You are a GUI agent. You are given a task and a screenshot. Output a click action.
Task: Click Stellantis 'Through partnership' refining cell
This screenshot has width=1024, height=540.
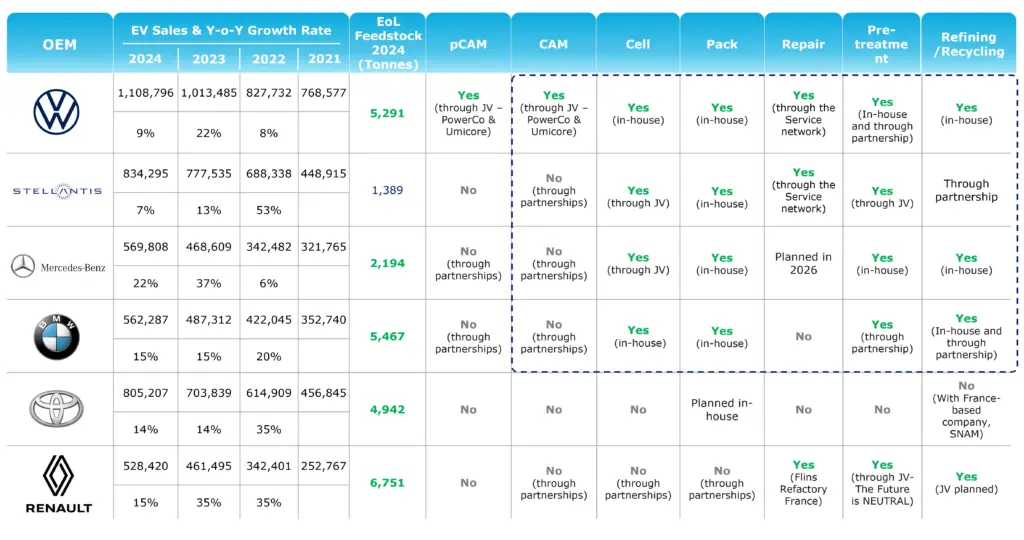[966, 190]
